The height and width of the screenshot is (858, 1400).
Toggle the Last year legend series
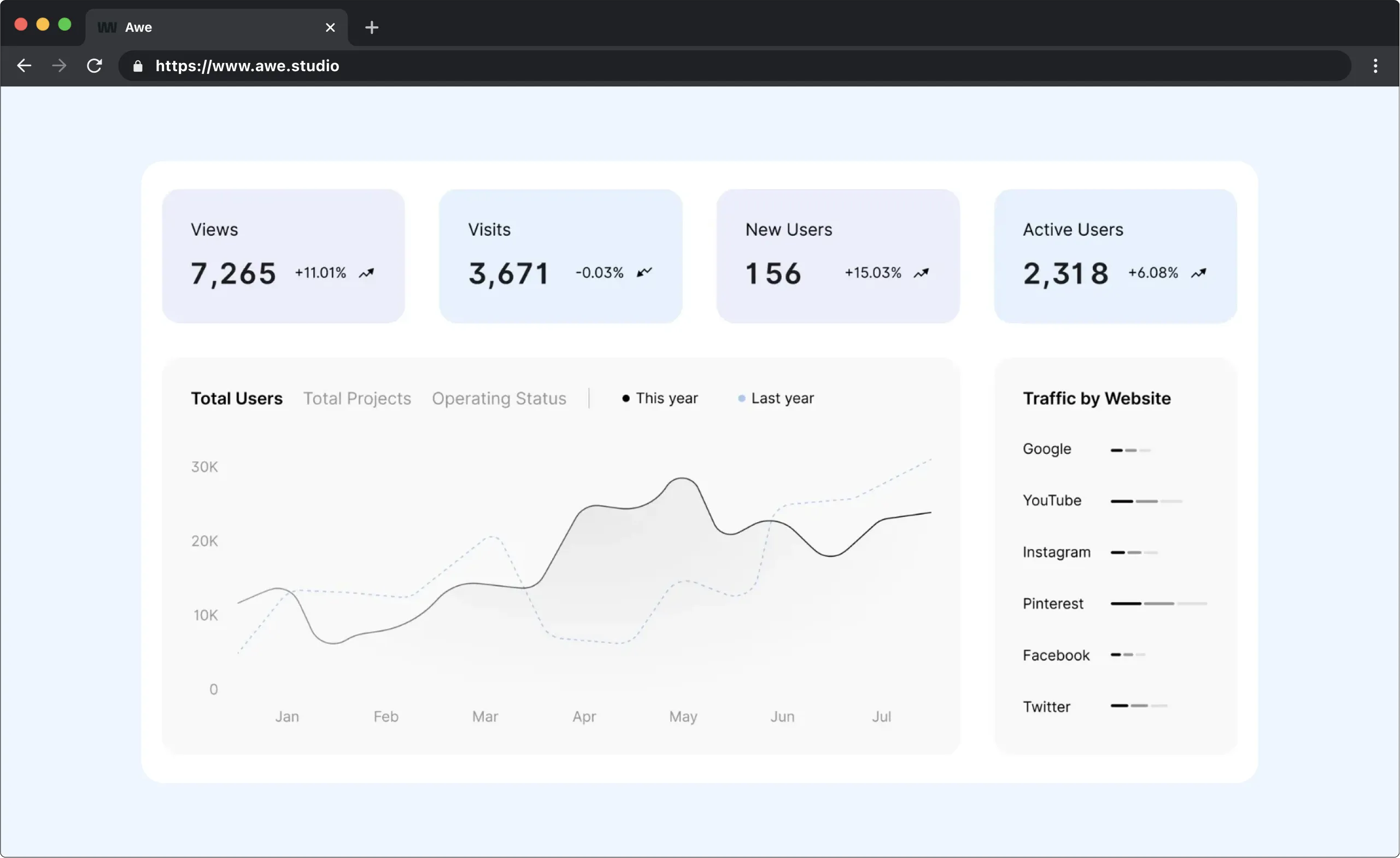[776, 398]
